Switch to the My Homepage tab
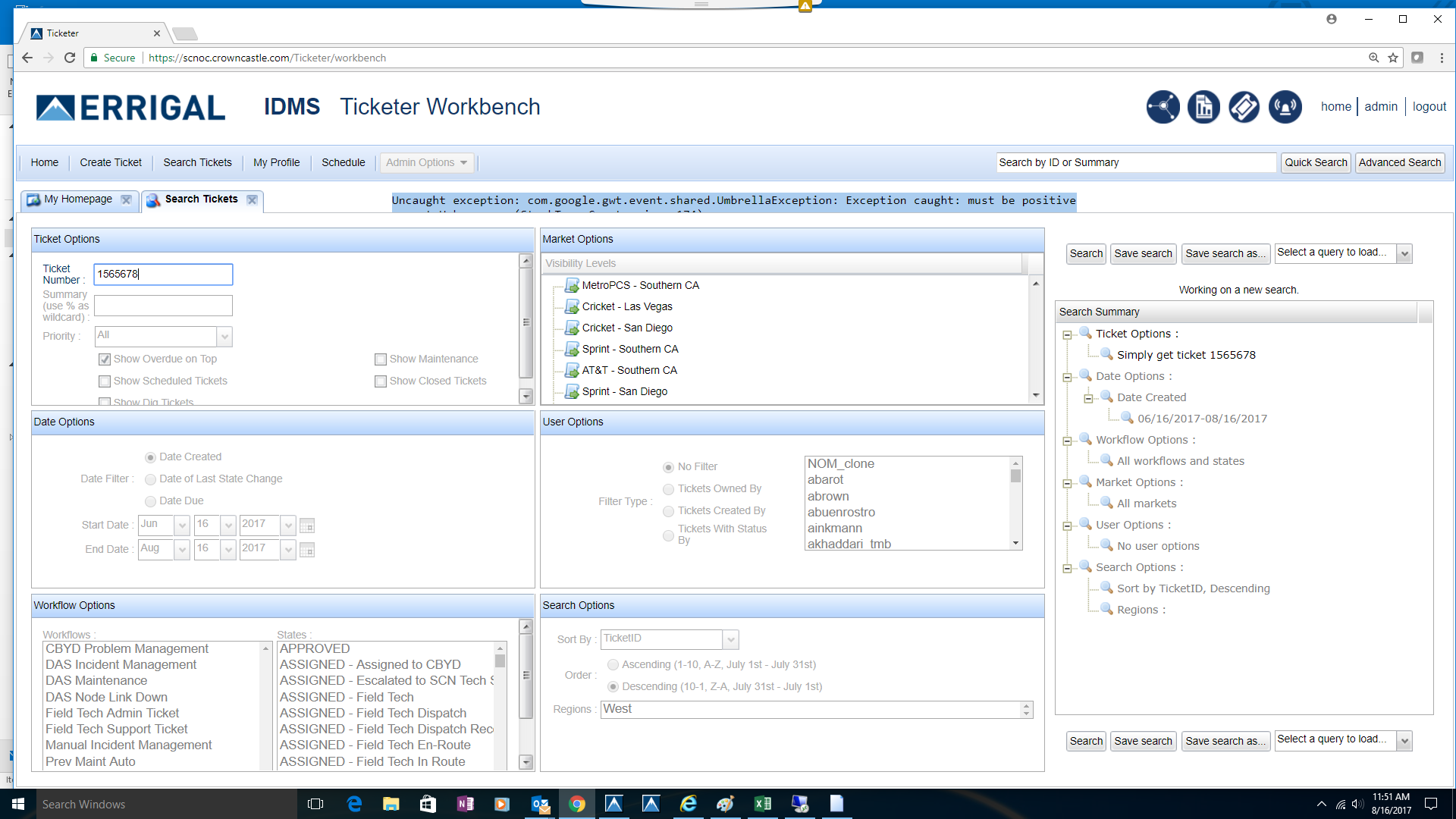 click(78, 199)
